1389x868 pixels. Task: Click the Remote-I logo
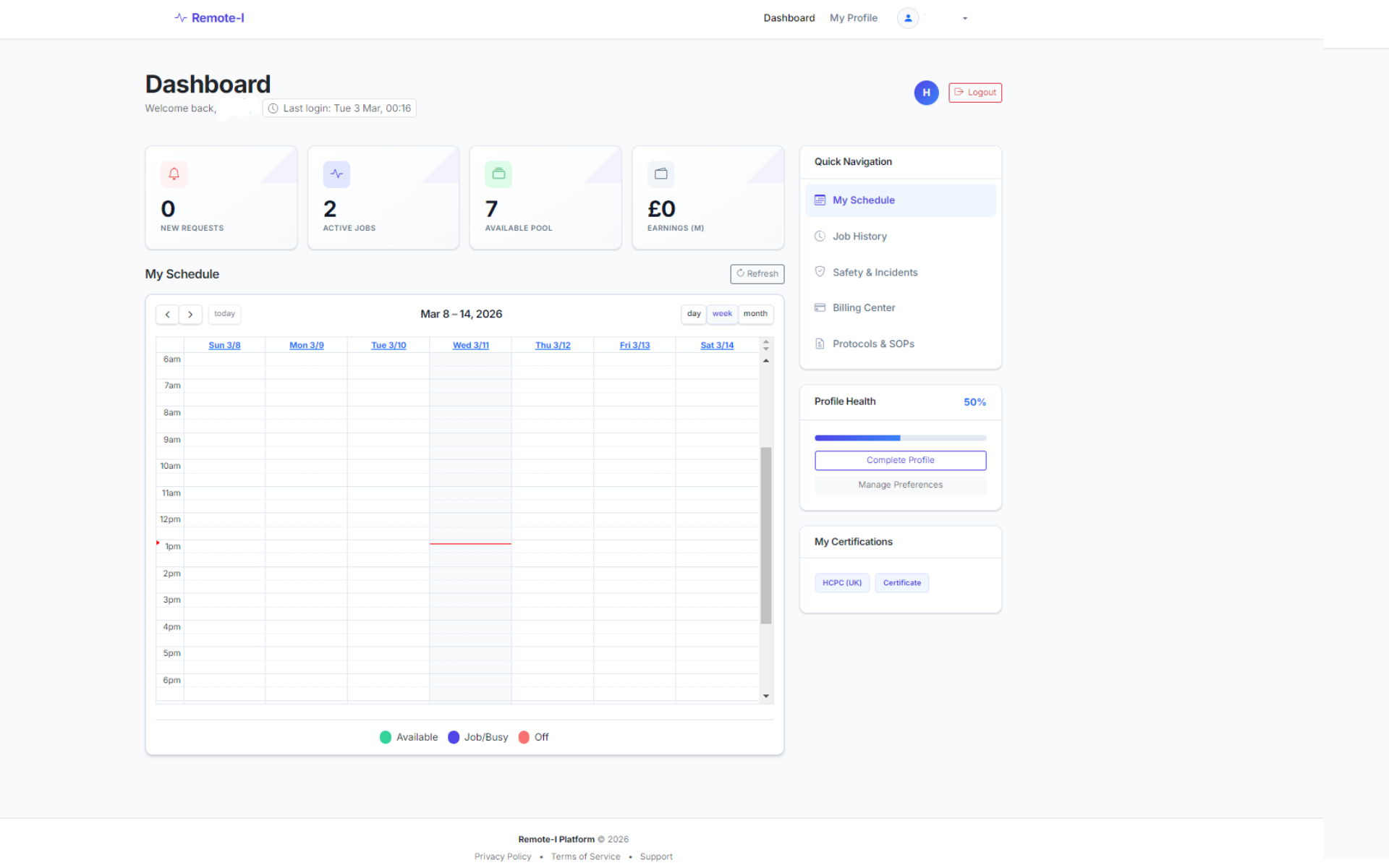click(x=209, y=18)
